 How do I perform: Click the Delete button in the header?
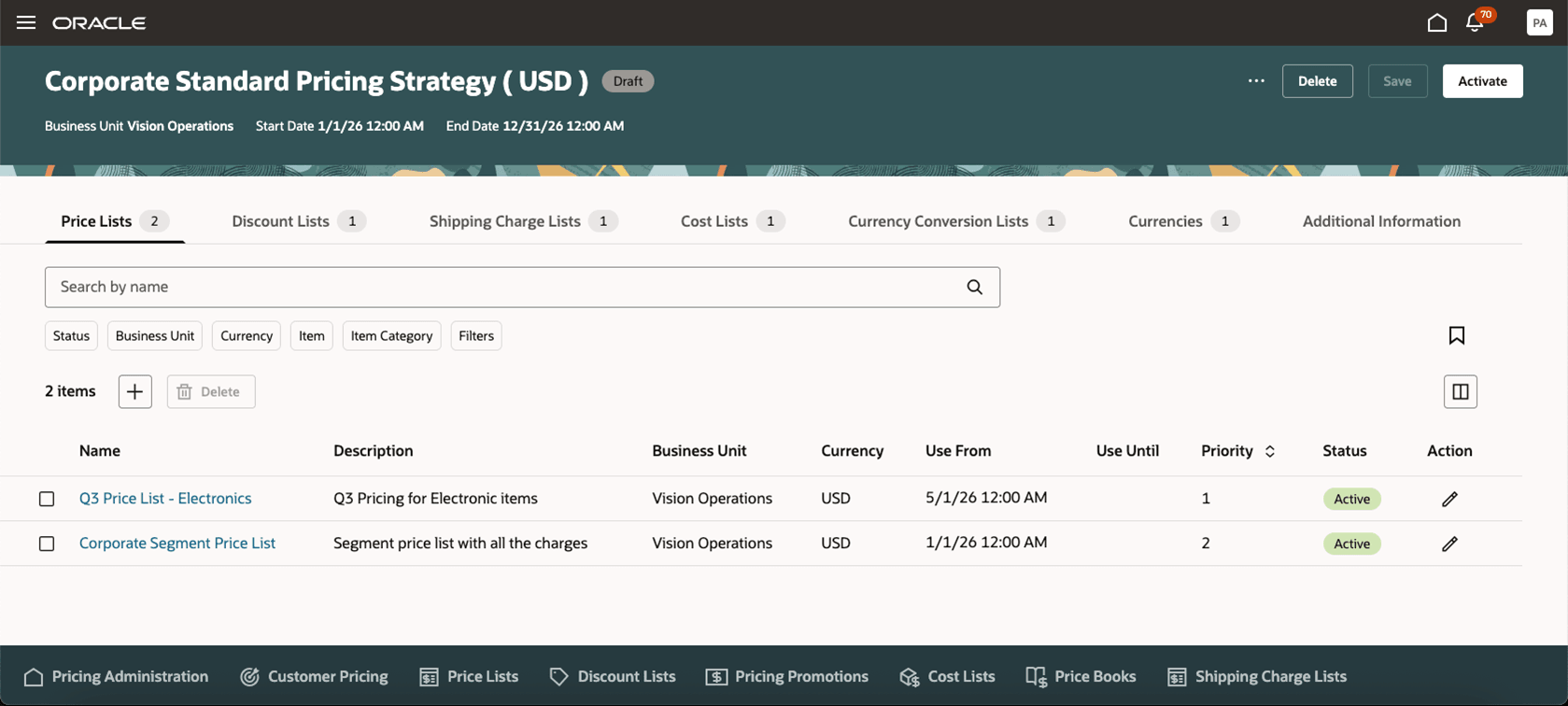click(1318, 81)
